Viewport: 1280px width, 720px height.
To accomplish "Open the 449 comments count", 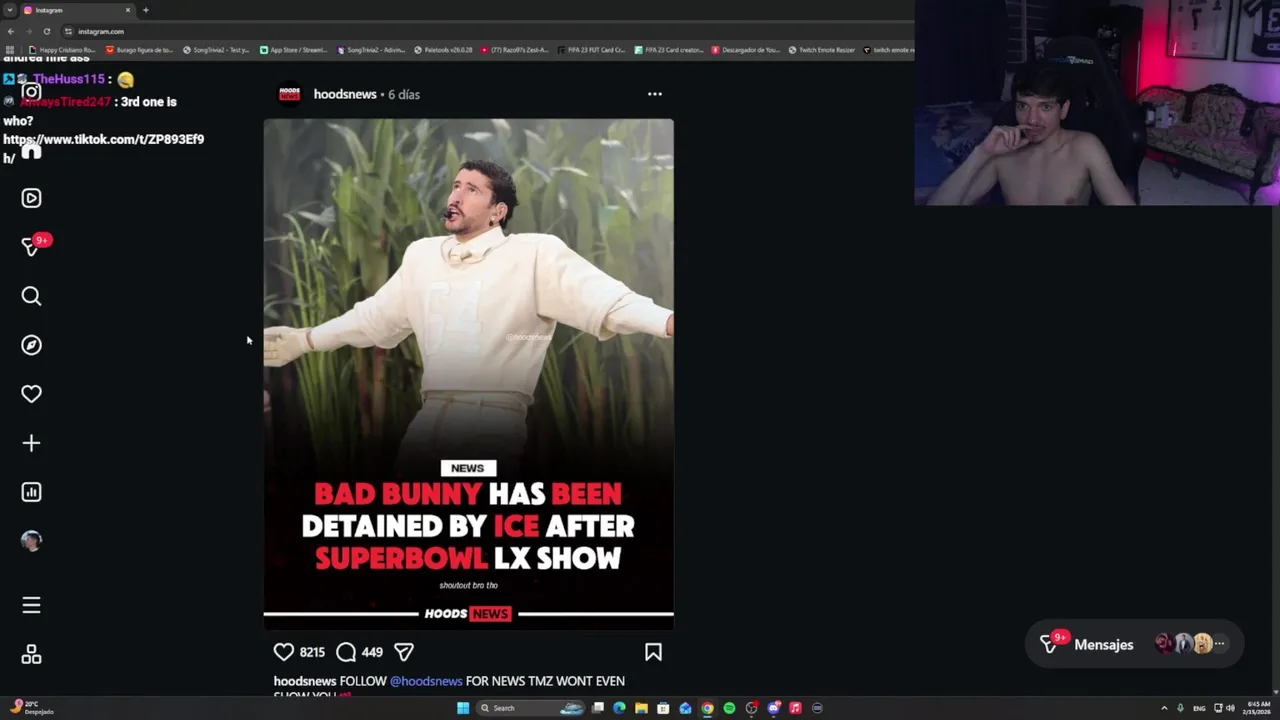I will click(x=372, y=652).
